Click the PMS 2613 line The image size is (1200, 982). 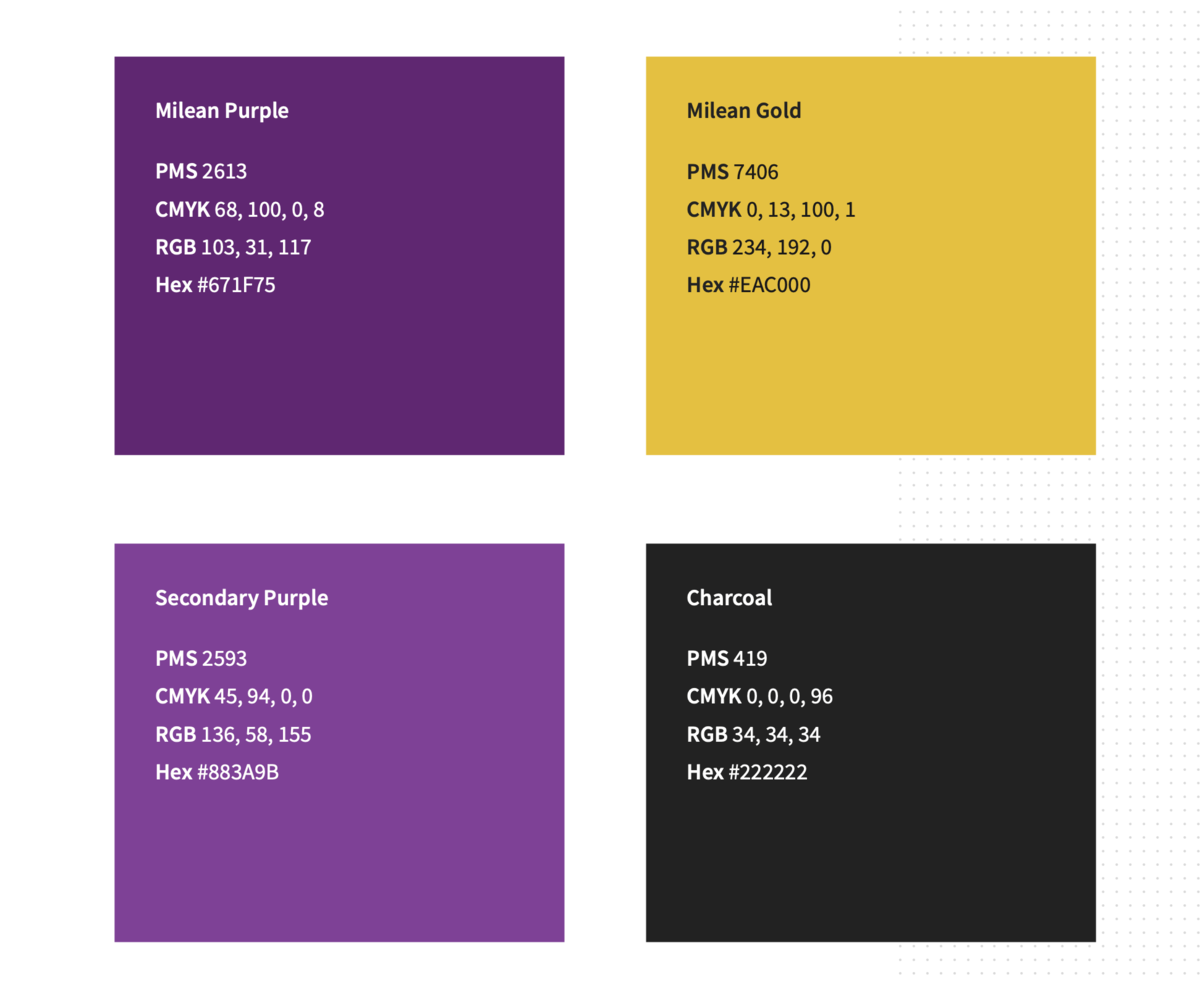(x=201, y=171)
